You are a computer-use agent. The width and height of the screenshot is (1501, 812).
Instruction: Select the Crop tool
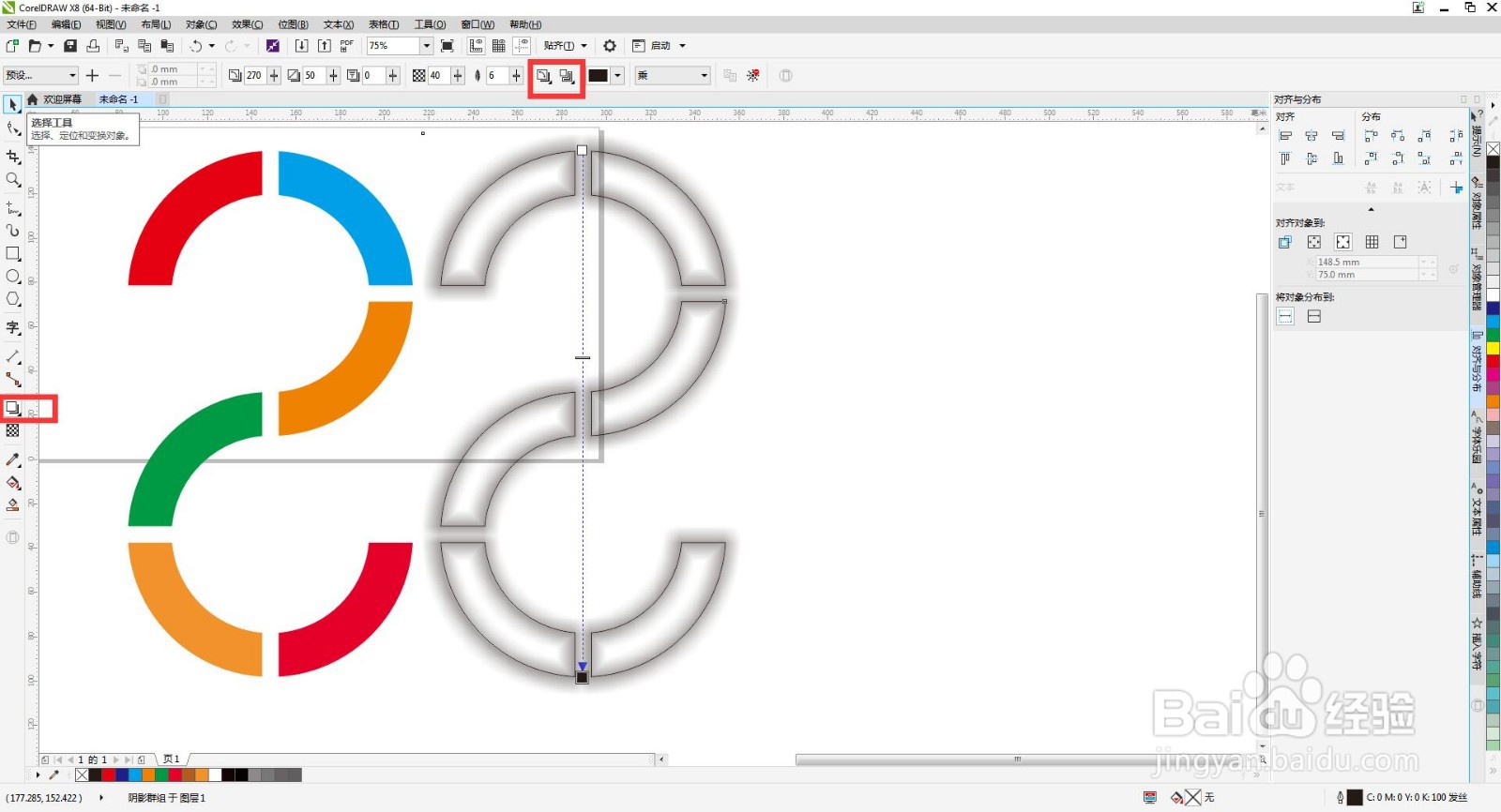13,157
